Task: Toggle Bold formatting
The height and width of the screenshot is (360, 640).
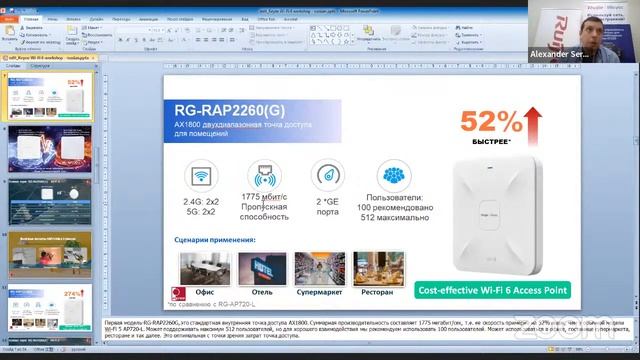Action: (x=120, y=40)
